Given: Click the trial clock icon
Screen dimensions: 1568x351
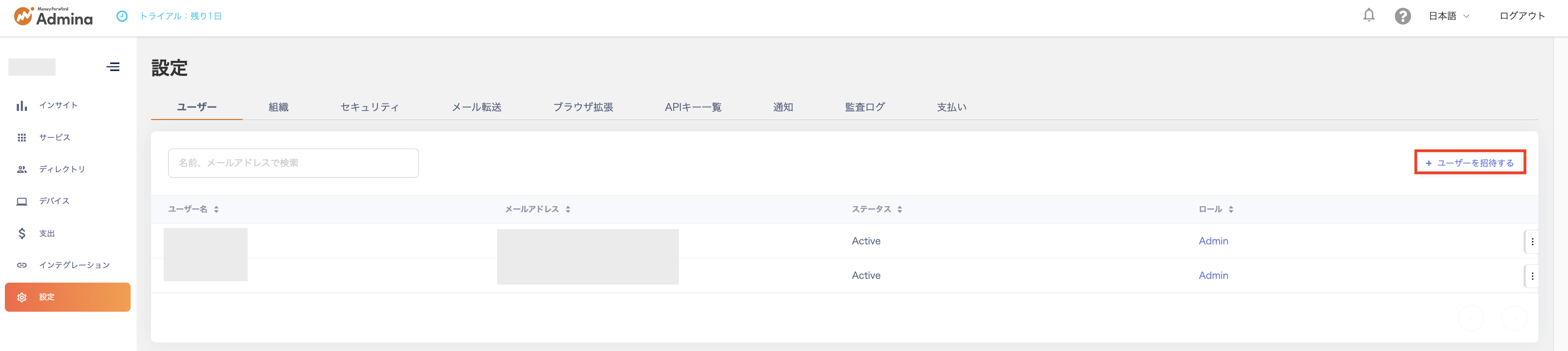Looking at the screenshot, I should point(122,17).
